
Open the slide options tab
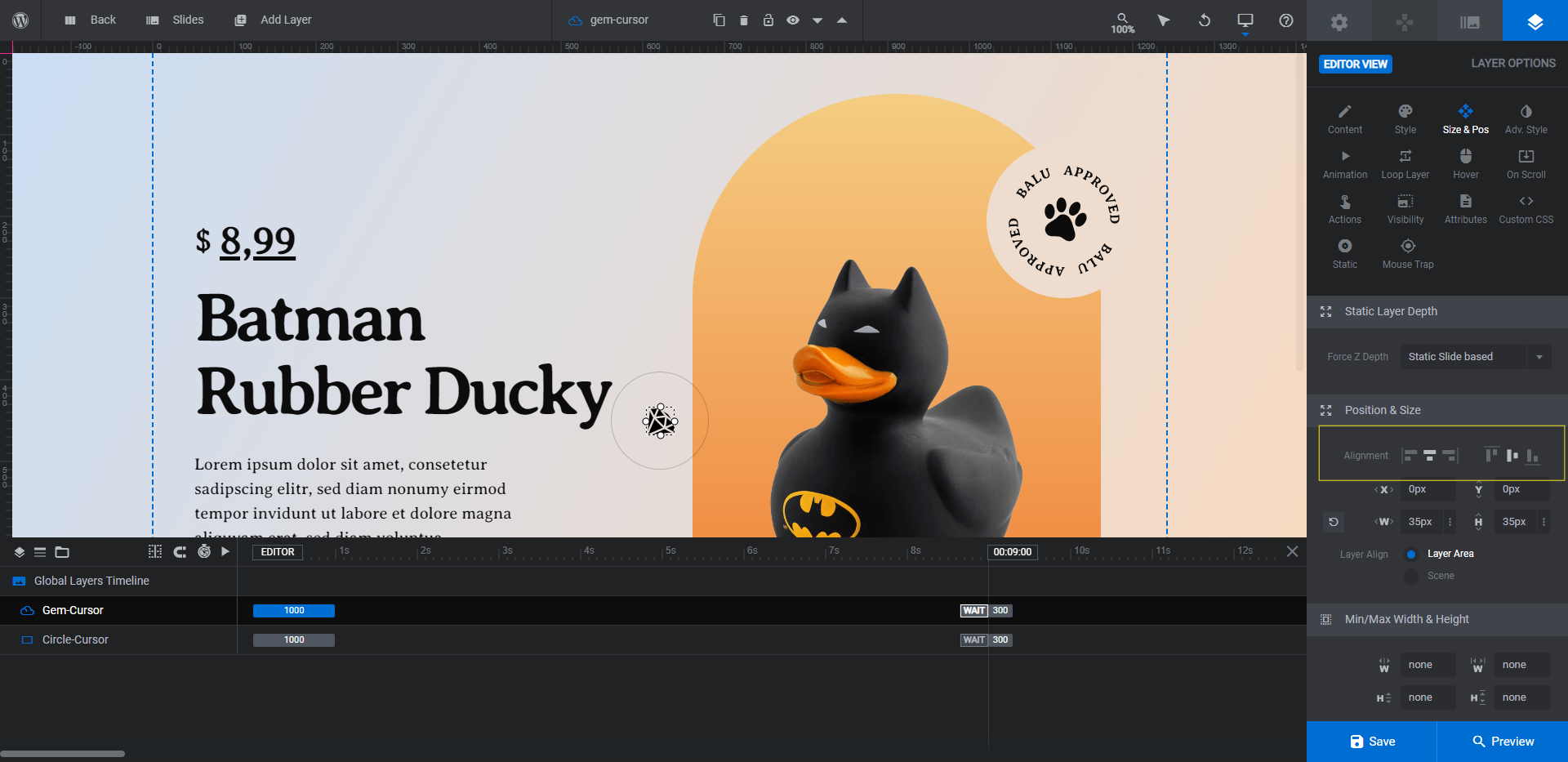(x=1470, y=22)
